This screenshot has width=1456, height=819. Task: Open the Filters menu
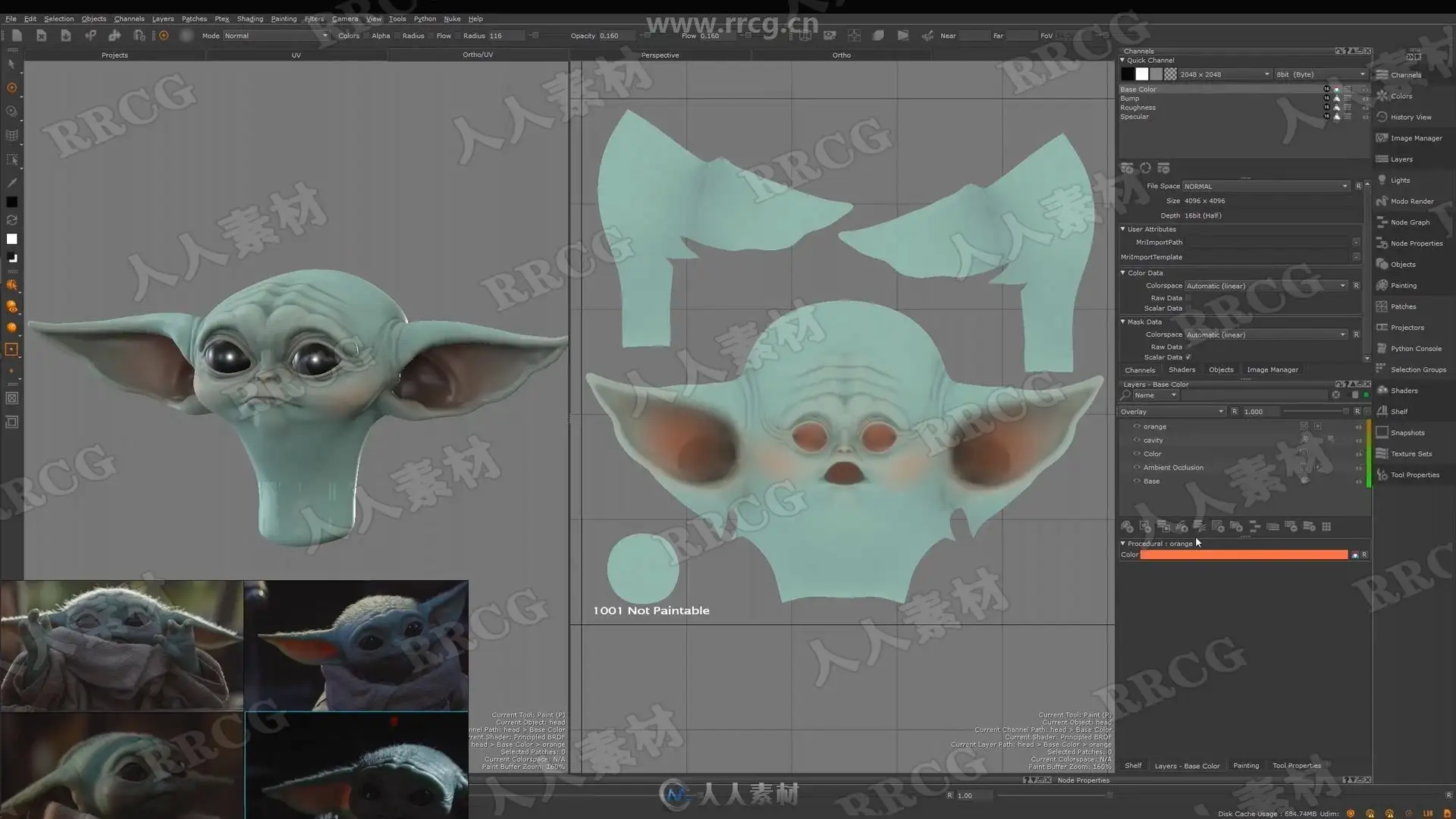click(x=314, y=19)
